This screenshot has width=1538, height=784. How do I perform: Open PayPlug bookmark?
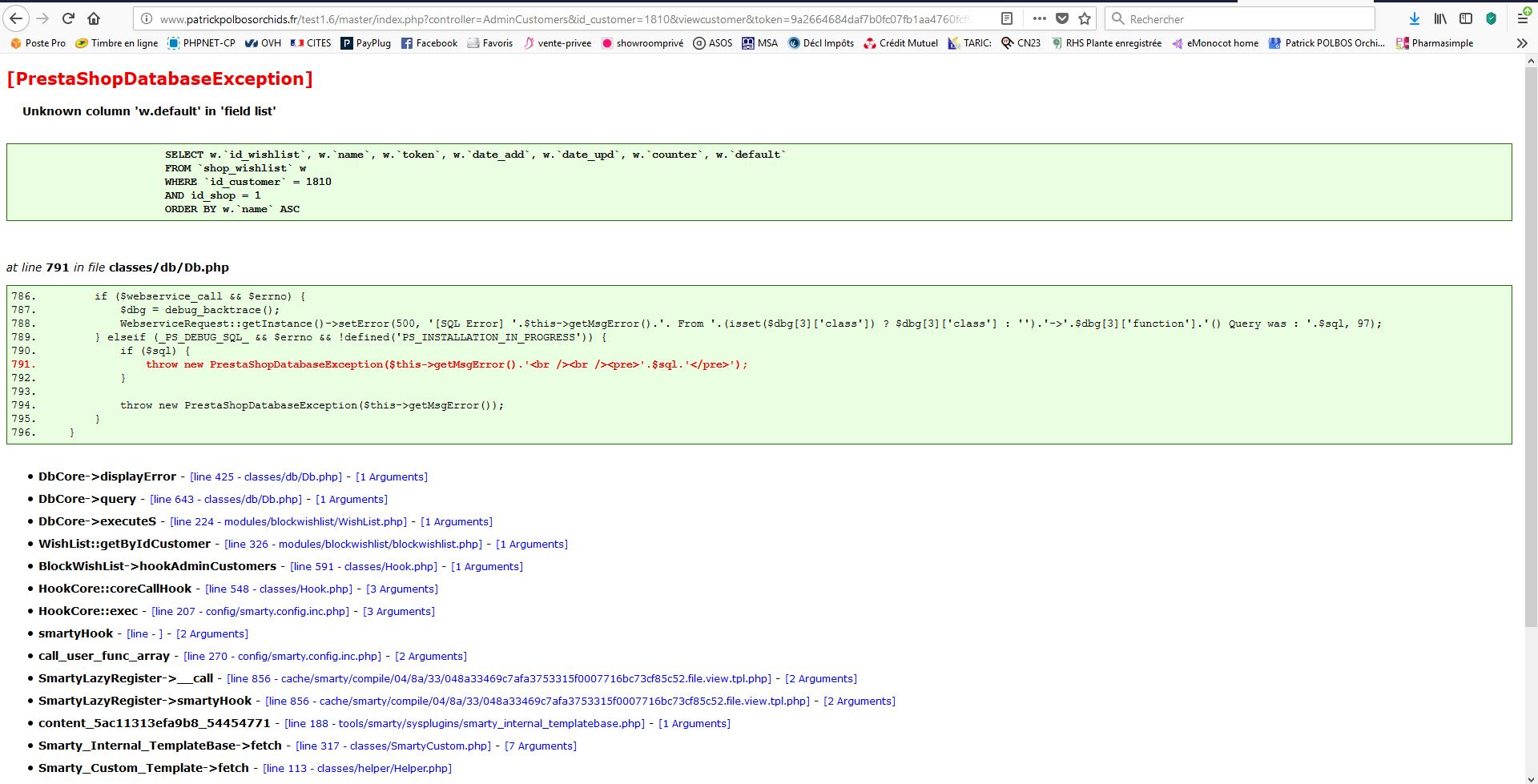[x=366, y=43]
